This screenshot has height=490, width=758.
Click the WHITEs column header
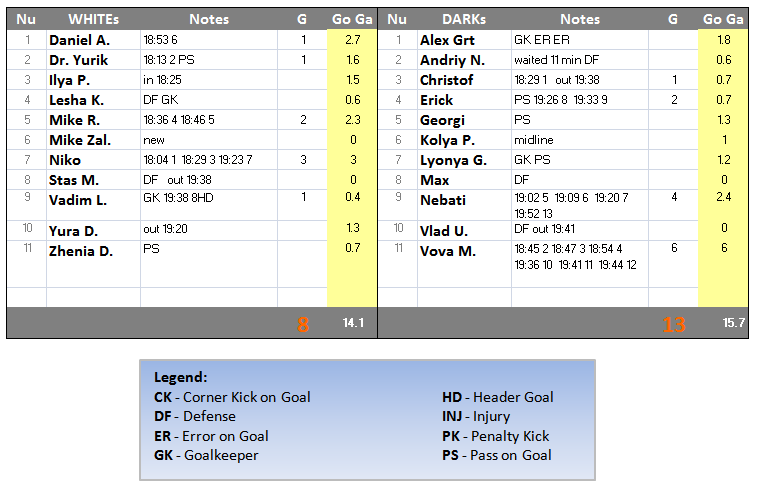point(93,19)
